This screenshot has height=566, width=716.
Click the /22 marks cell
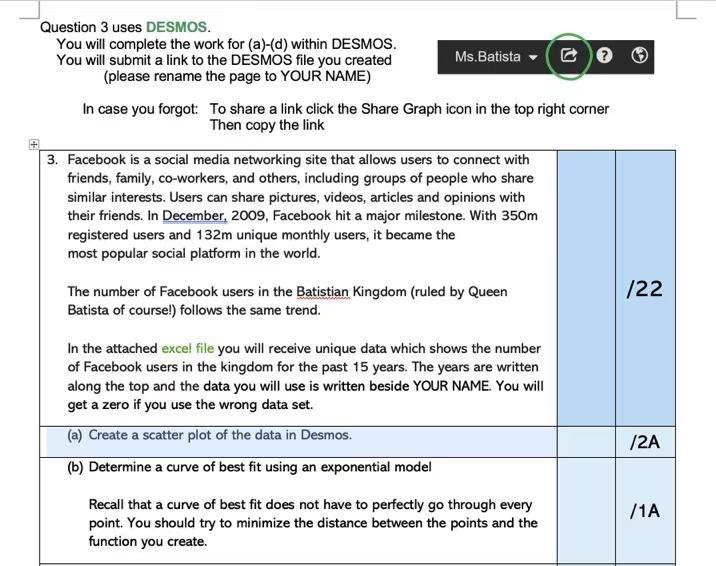645,289
